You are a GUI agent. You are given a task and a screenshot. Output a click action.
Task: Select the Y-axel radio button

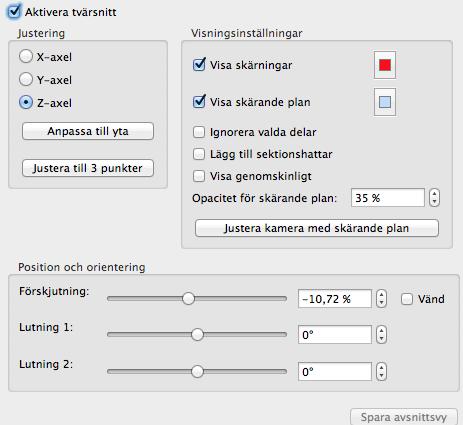point(26,79)
